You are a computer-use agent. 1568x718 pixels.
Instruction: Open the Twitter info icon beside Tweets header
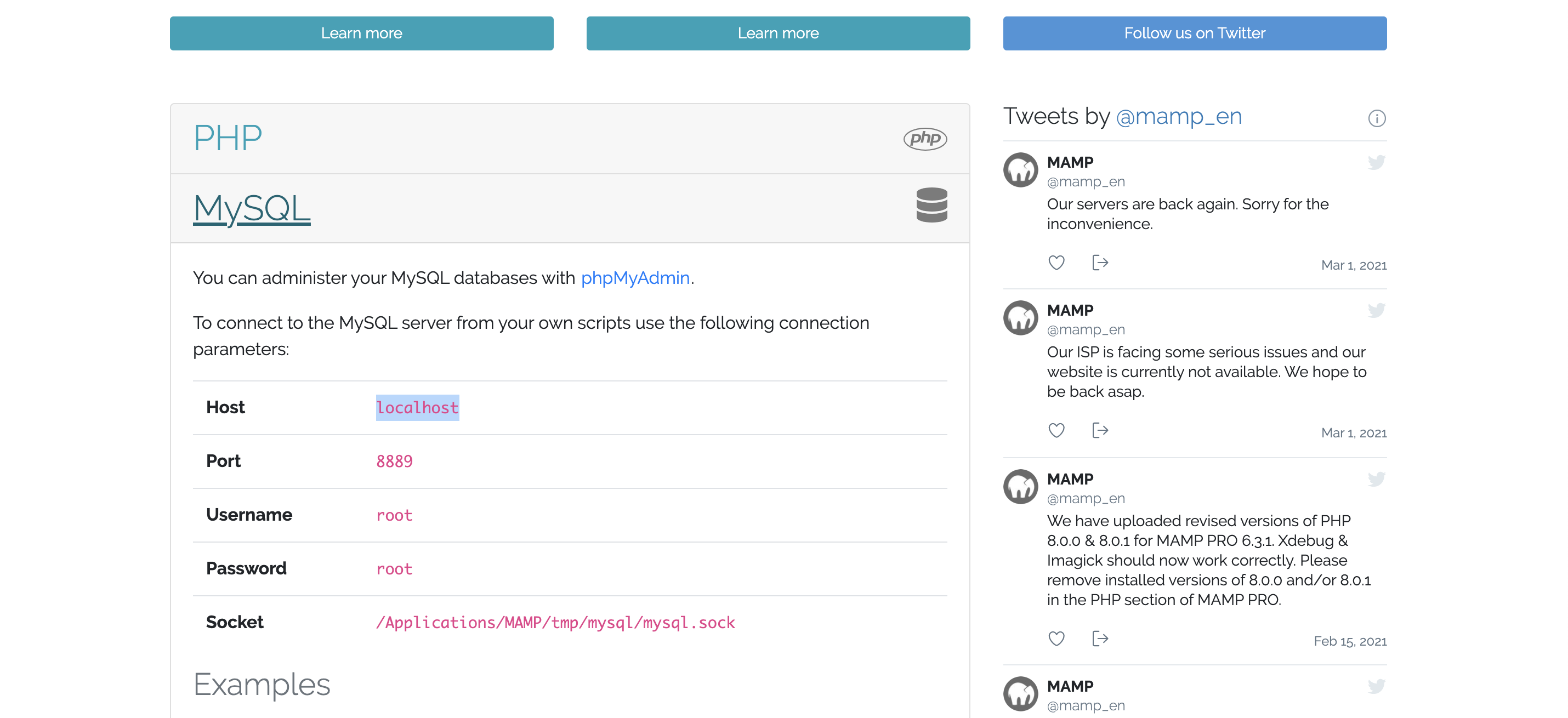coord(1376,118)
